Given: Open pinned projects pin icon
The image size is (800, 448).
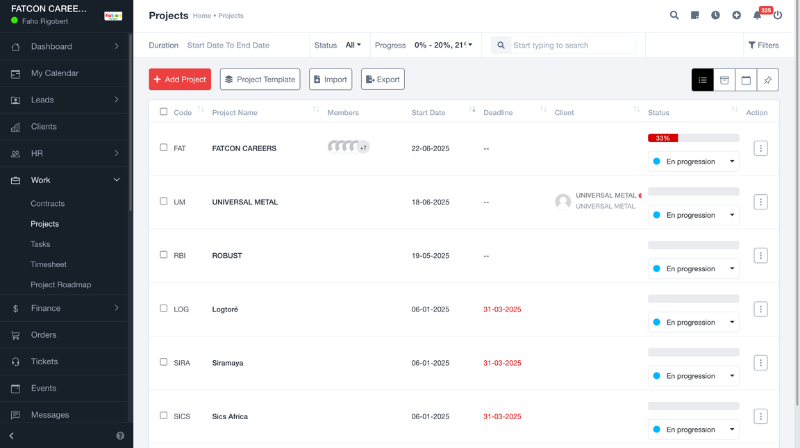Looking at the screenshot, I should coord(767,80).
